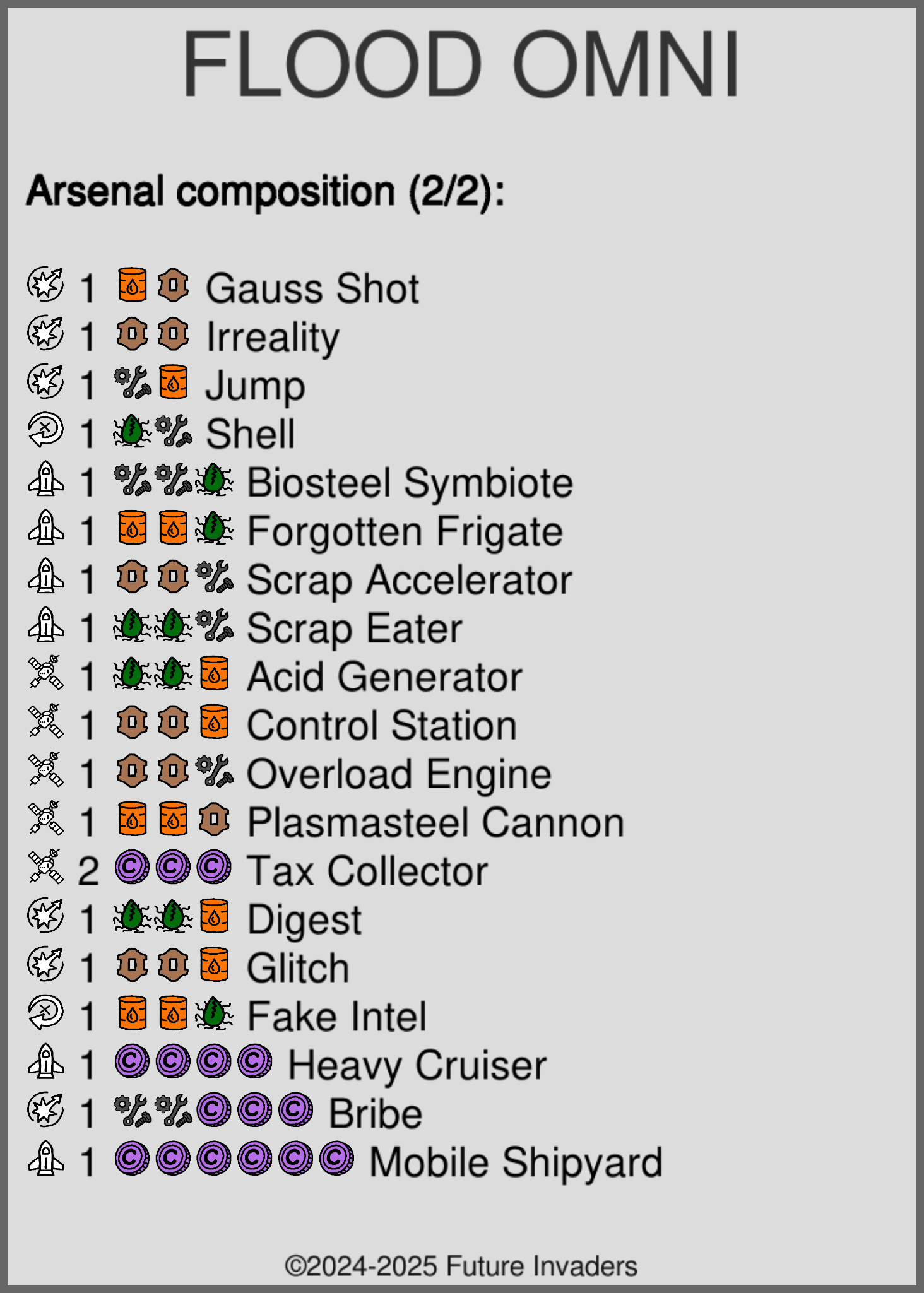Click the orange fuel barrel icon beside Gauss Shot
Viewport: 924px width, 1293px height.
(132, 285)
